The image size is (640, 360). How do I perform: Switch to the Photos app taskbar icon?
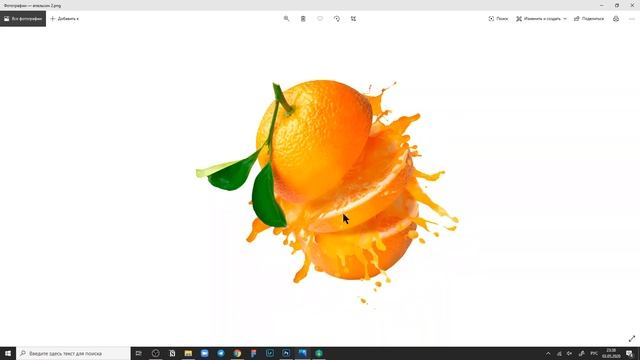point(302,353)
